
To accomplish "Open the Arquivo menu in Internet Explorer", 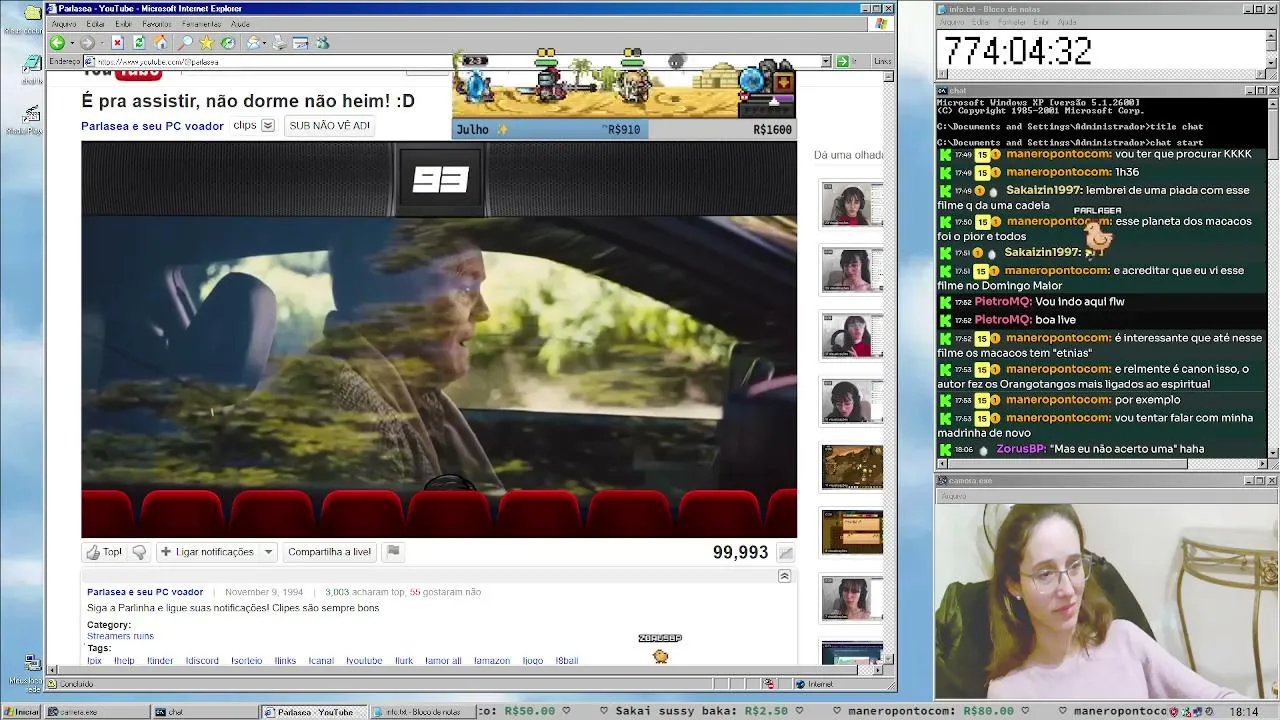I will coord(63,24).
